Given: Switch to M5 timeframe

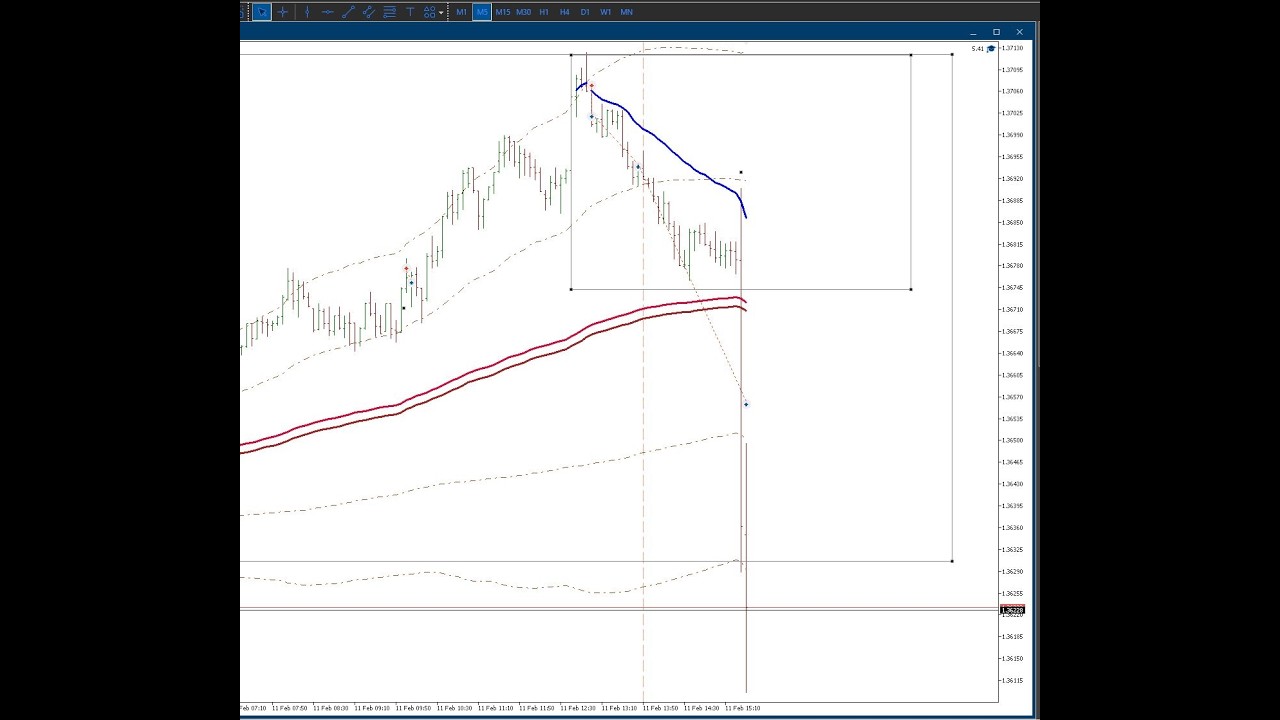Looking at the screenshot, I should pyautogui.click(x=482, y=12).
